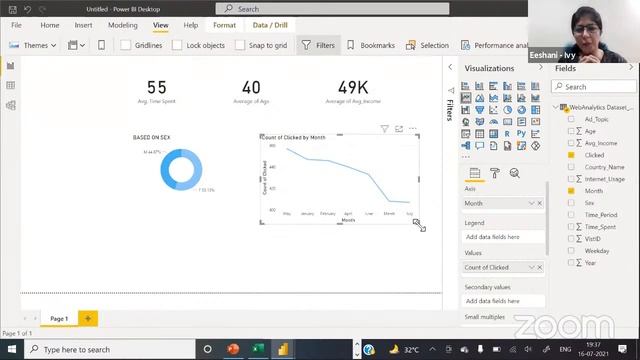
Task: Check the Ad_Topic field
Action: click(571, 119)
